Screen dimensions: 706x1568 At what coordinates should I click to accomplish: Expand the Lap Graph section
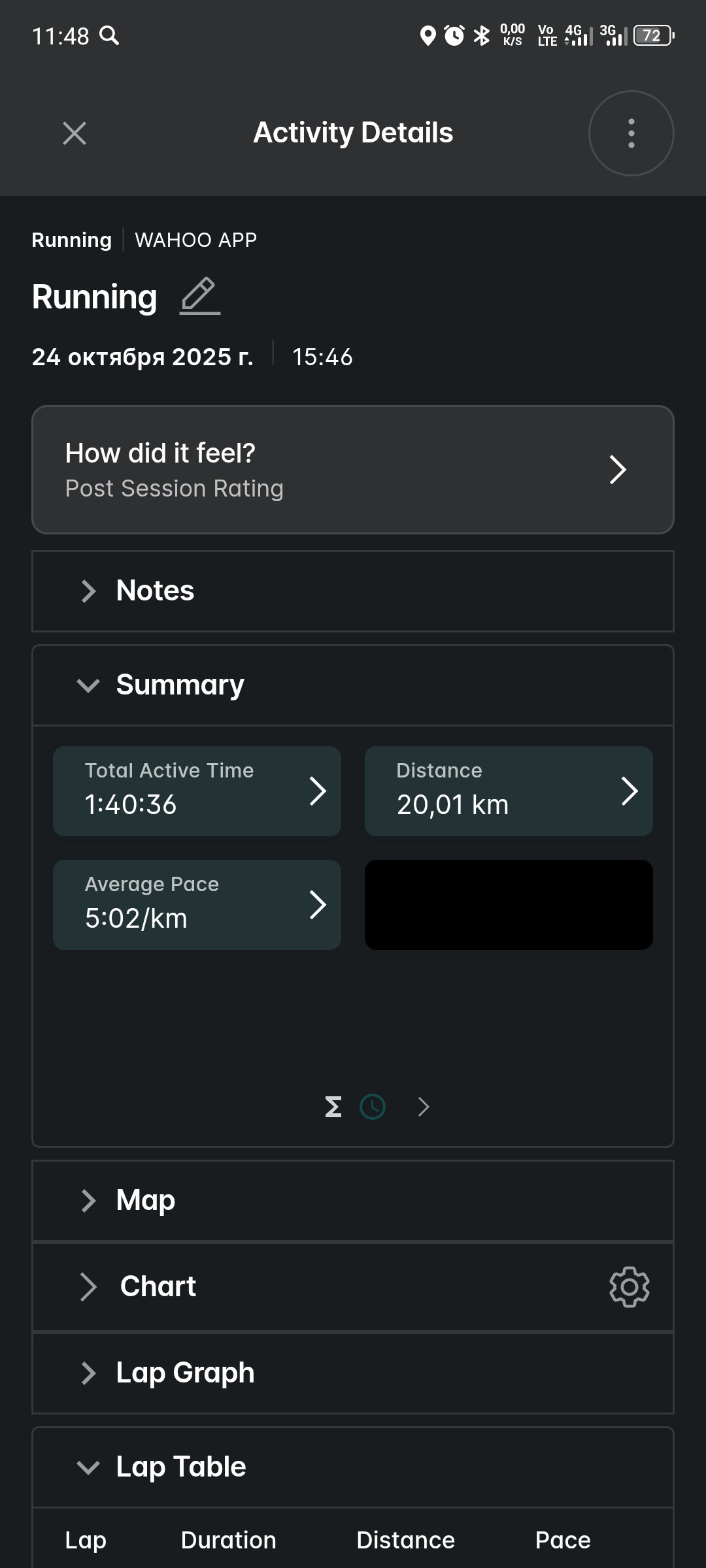click(353, 1373)
